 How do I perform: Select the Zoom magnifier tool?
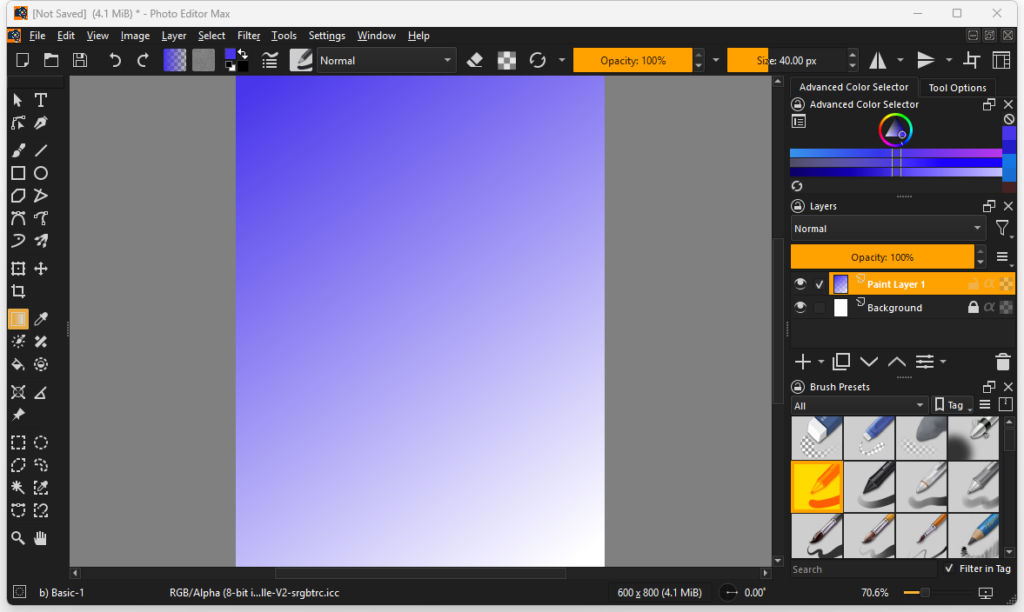[18, 538]
